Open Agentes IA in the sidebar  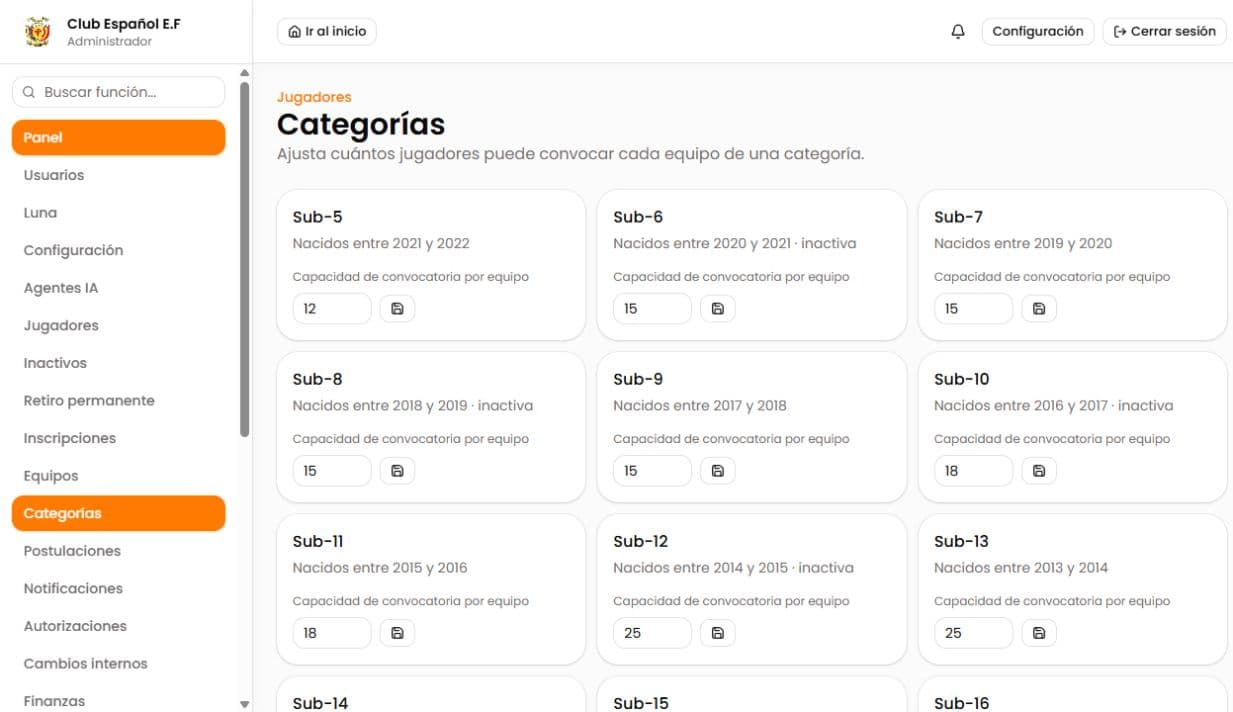pyautogui.click(x=118, y=288)
